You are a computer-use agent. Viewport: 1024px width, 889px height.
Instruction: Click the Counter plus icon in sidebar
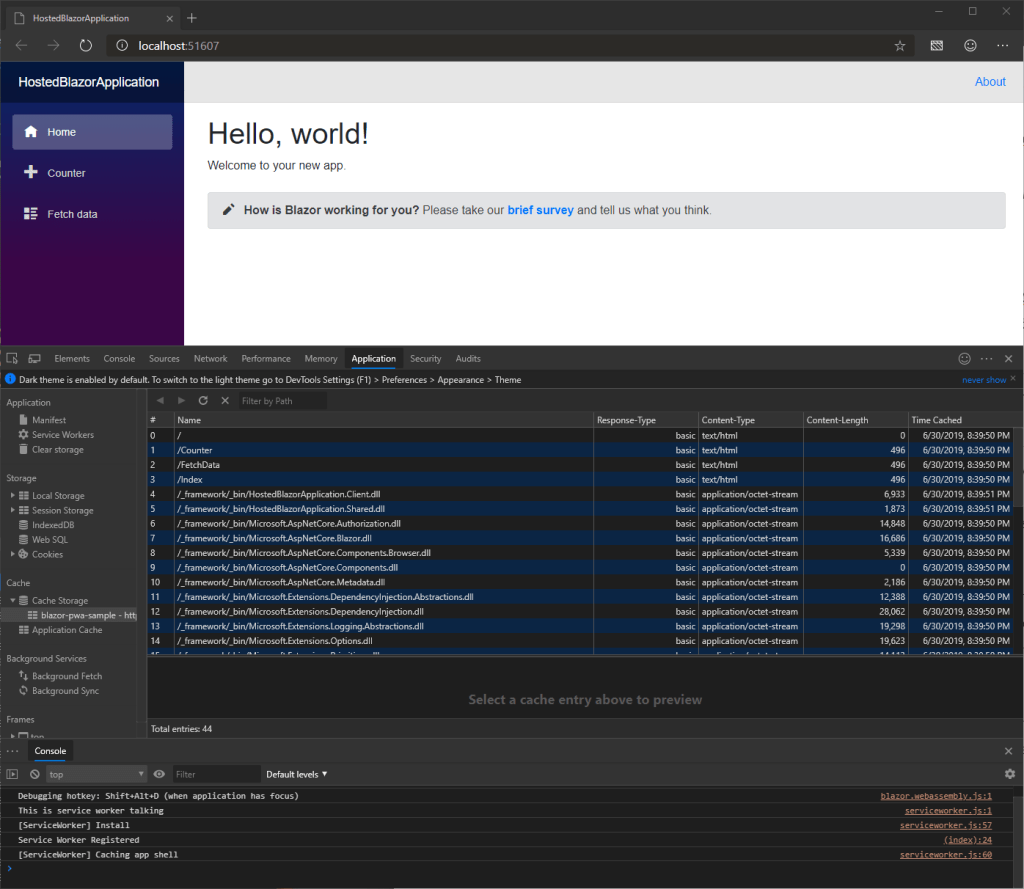pos(31,173)
